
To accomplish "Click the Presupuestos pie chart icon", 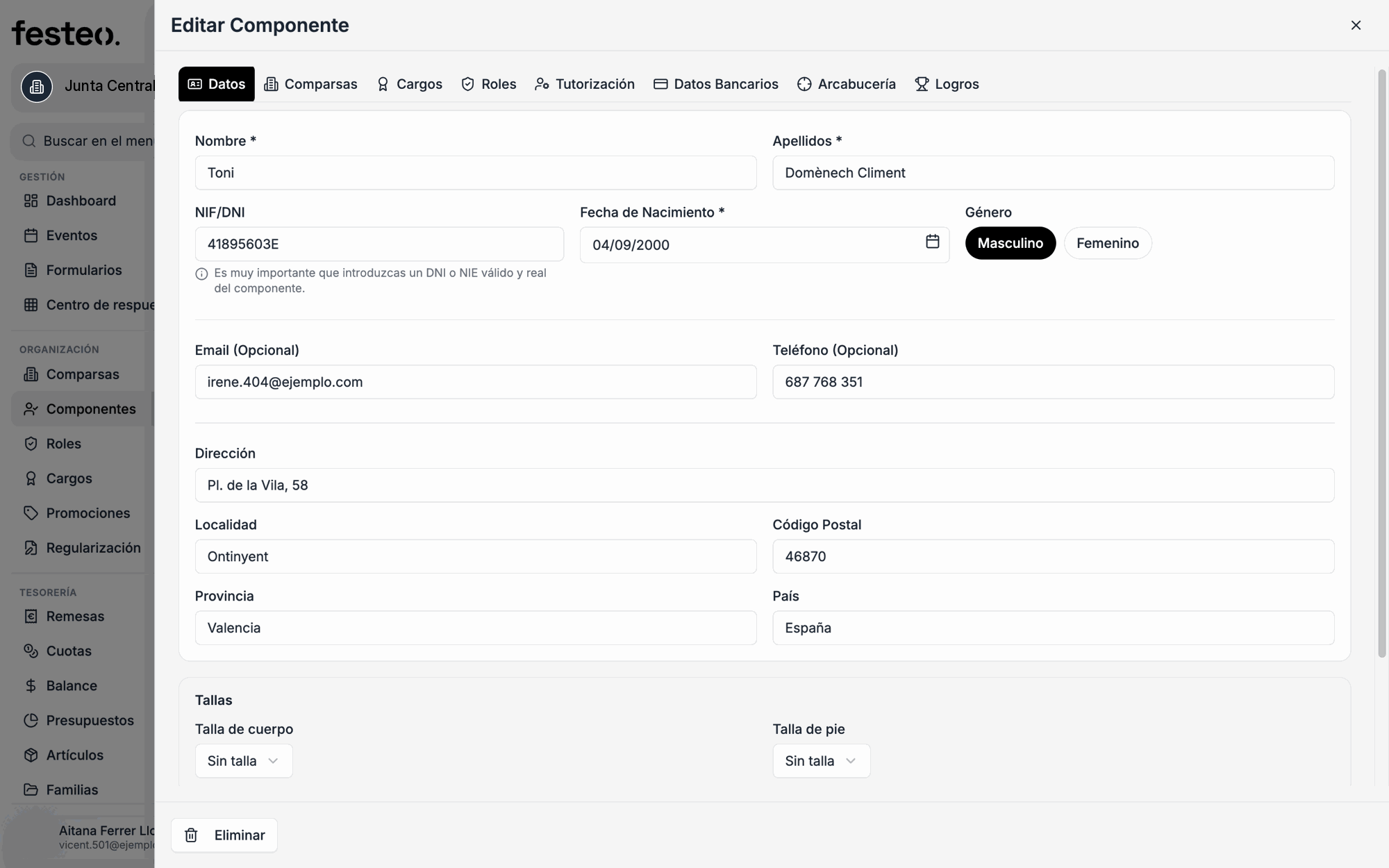I will pyautogui.click(x=31, y=720).
